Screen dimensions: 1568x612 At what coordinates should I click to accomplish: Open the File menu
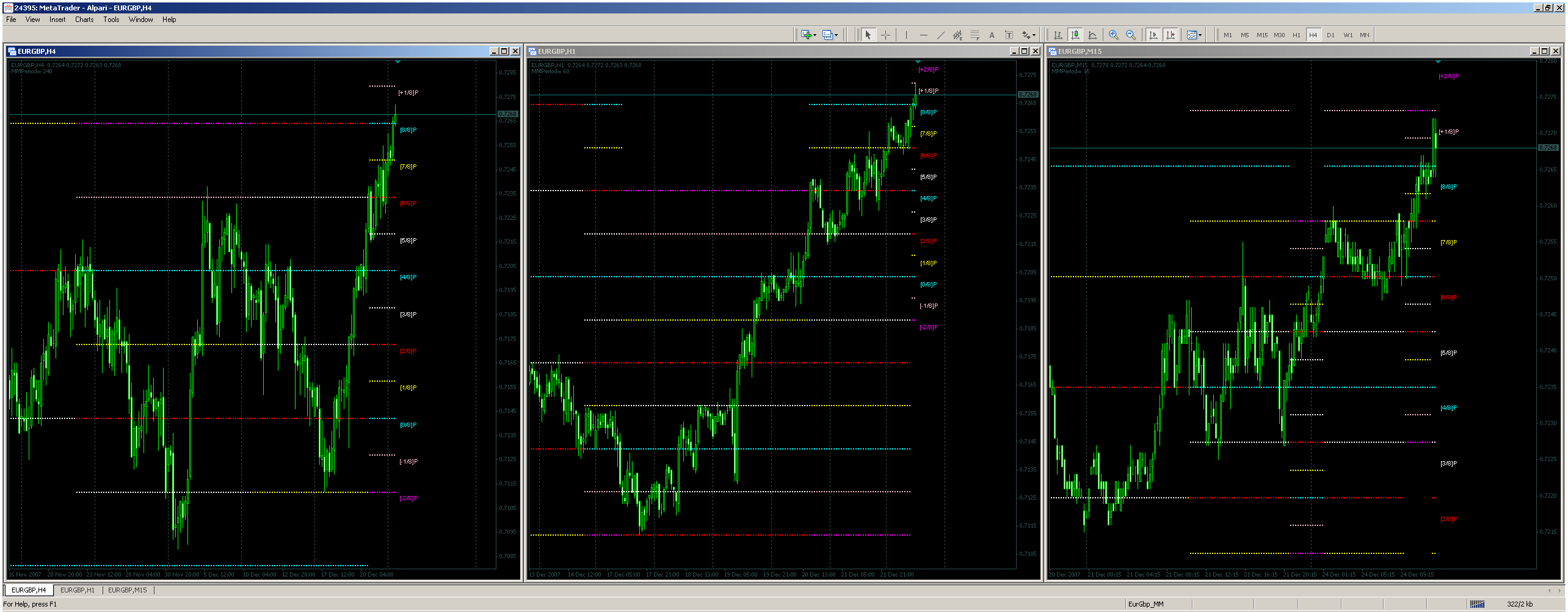11,20
